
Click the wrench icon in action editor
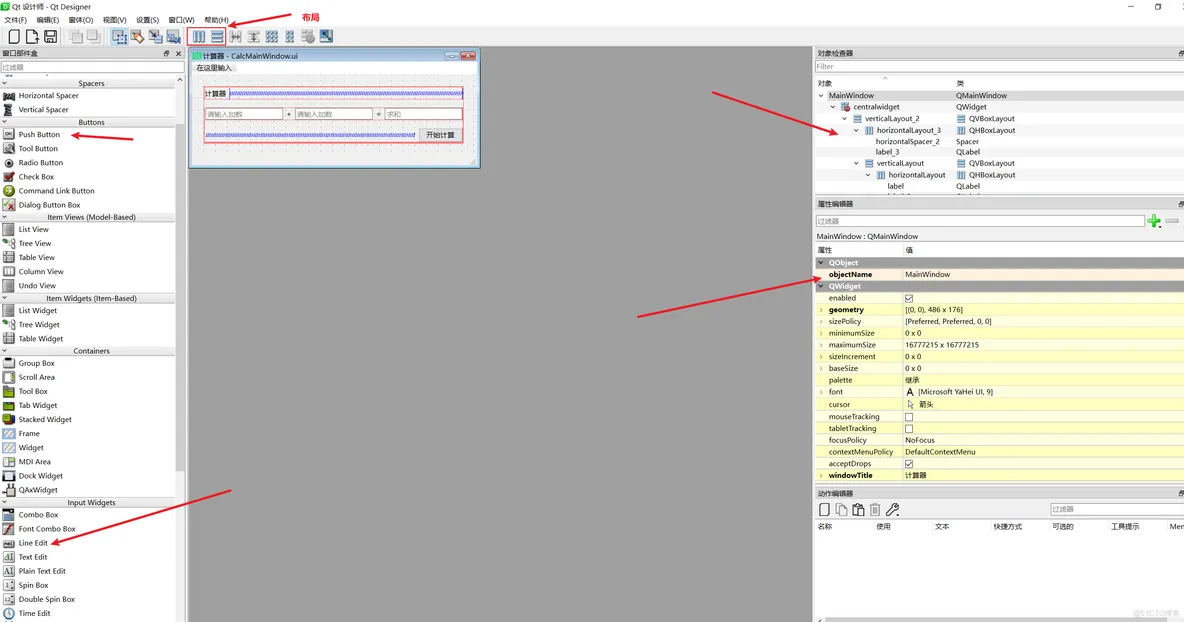coord(893,510)
